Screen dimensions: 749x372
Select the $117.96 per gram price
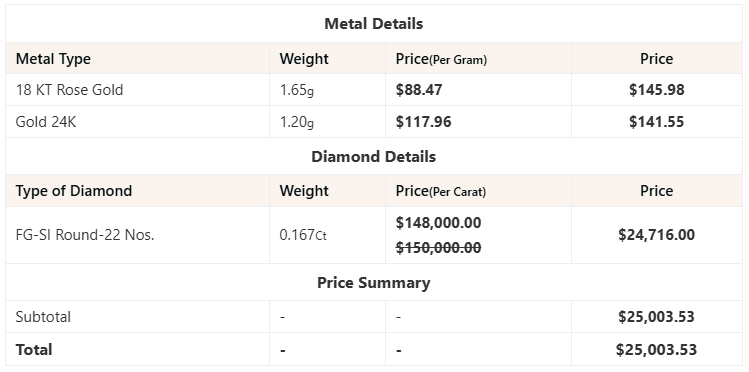423,122
